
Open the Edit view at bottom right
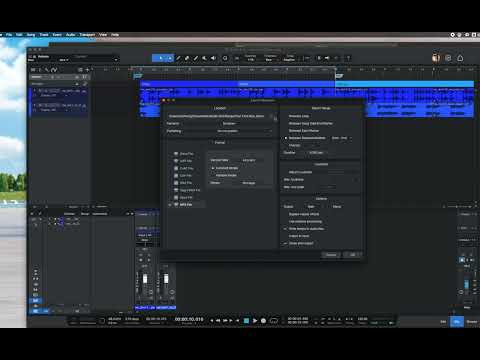[443, 322]
